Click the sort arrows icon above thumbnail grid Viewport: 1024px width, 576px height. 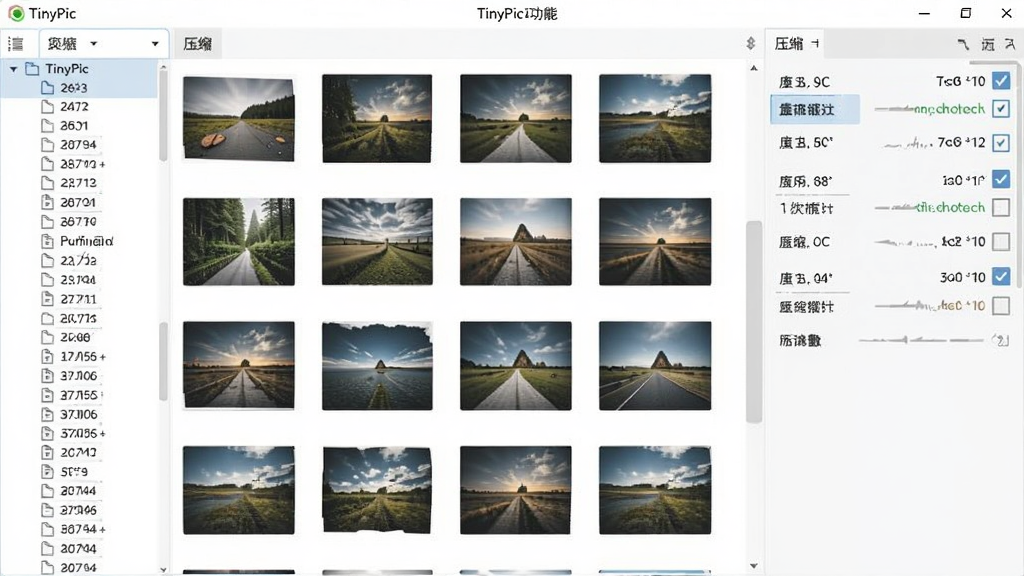tap(750, 43)
